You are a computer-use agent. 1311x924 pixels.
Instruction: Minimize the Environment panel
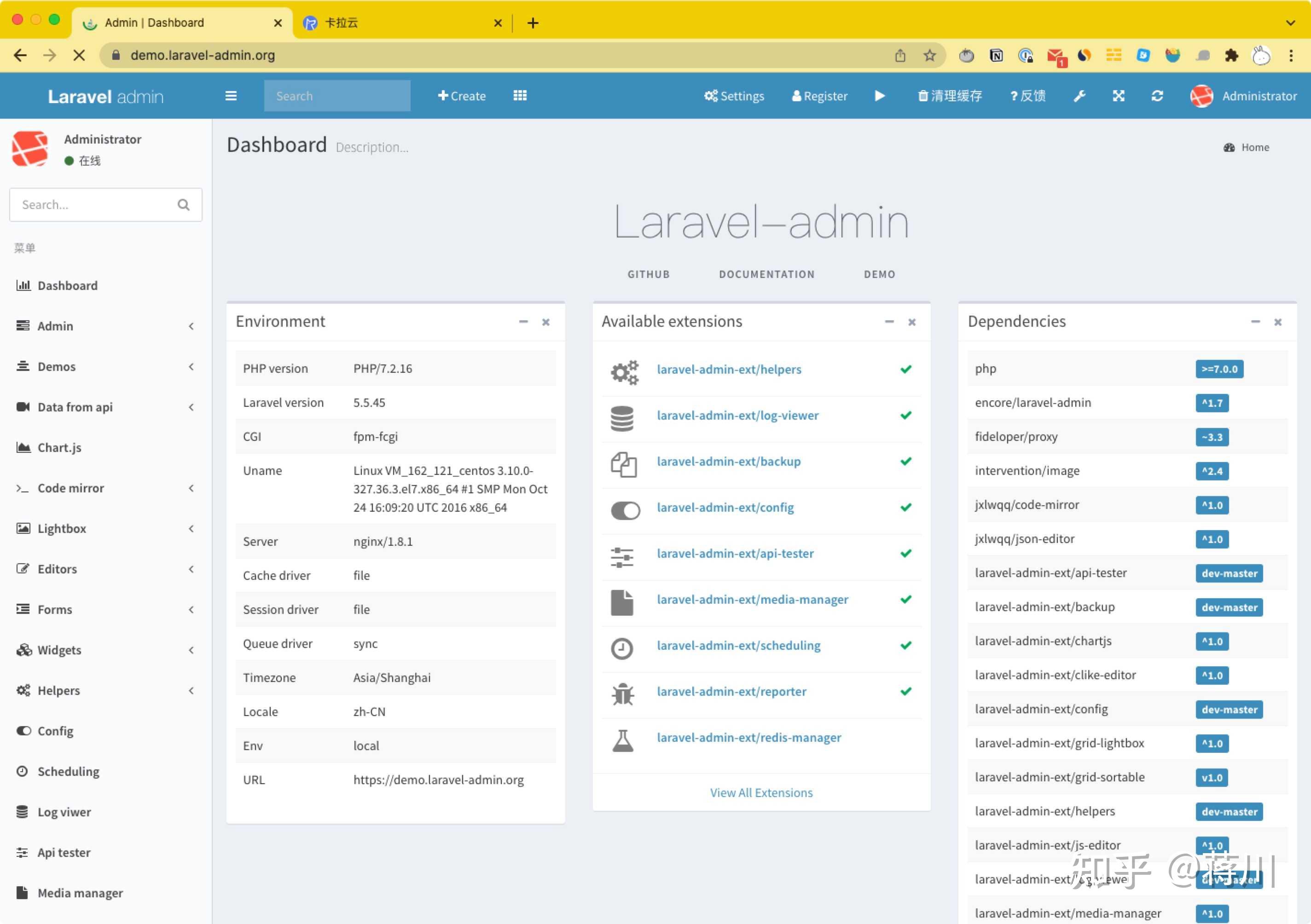pos(523,322)
